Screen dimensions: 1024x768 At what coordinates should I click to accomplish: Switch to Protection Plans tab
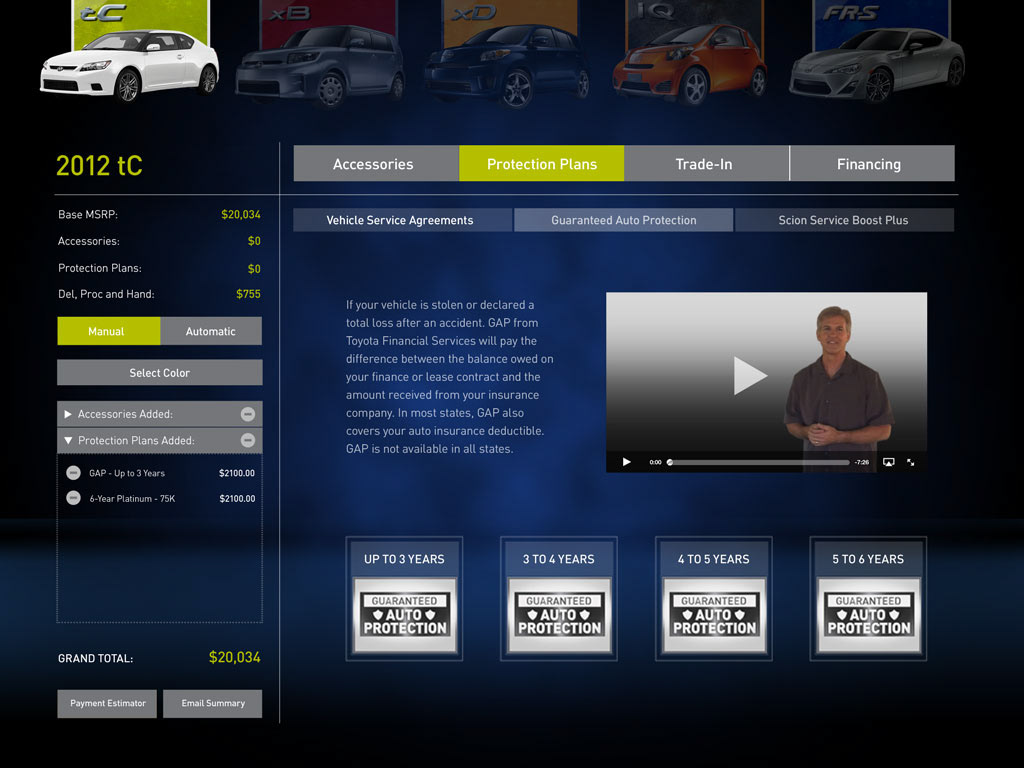point(541,164)
